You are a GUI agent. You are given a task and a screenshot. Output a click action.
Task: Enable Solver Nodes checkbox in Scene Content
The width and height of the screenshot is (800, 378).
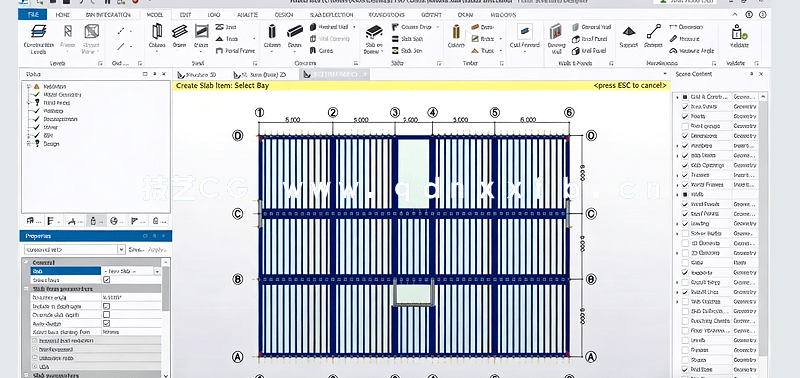pyautogui.click(x=685, y=233)
